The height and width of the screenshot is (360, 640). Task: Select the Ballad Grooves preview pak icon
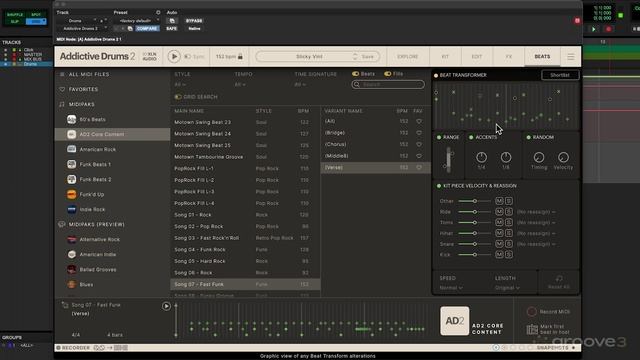71,269
